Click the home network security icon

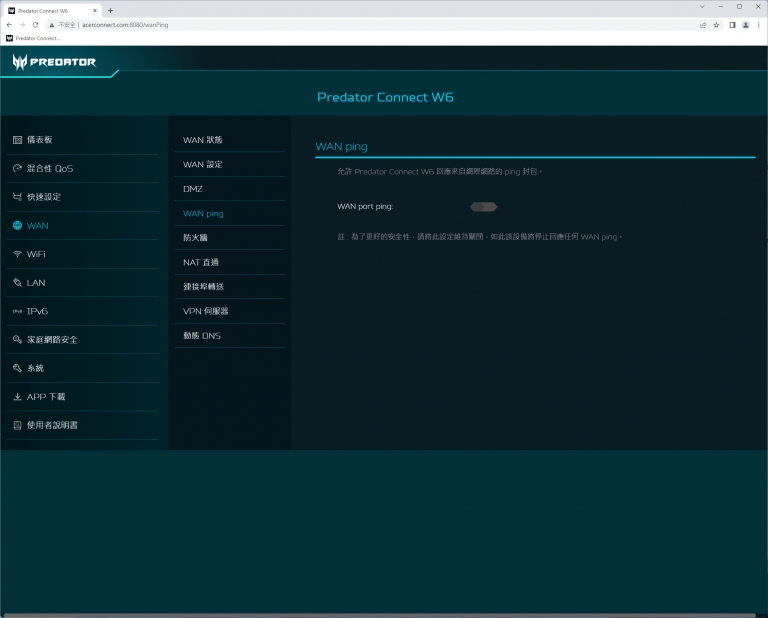(x=17, y=339)
